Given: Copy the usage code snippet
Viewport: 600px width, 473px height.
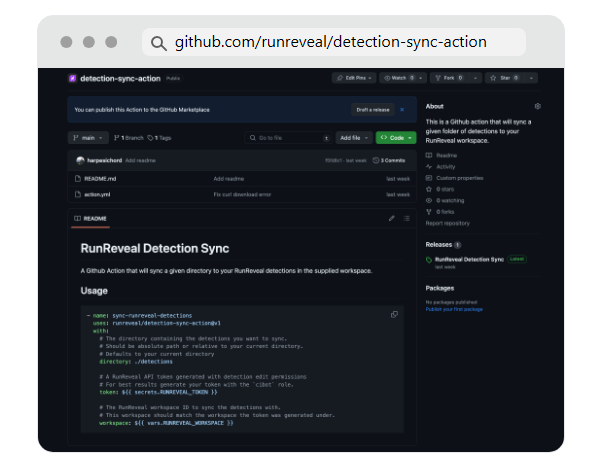Looking at the screenshot, I should pos(394,315).
